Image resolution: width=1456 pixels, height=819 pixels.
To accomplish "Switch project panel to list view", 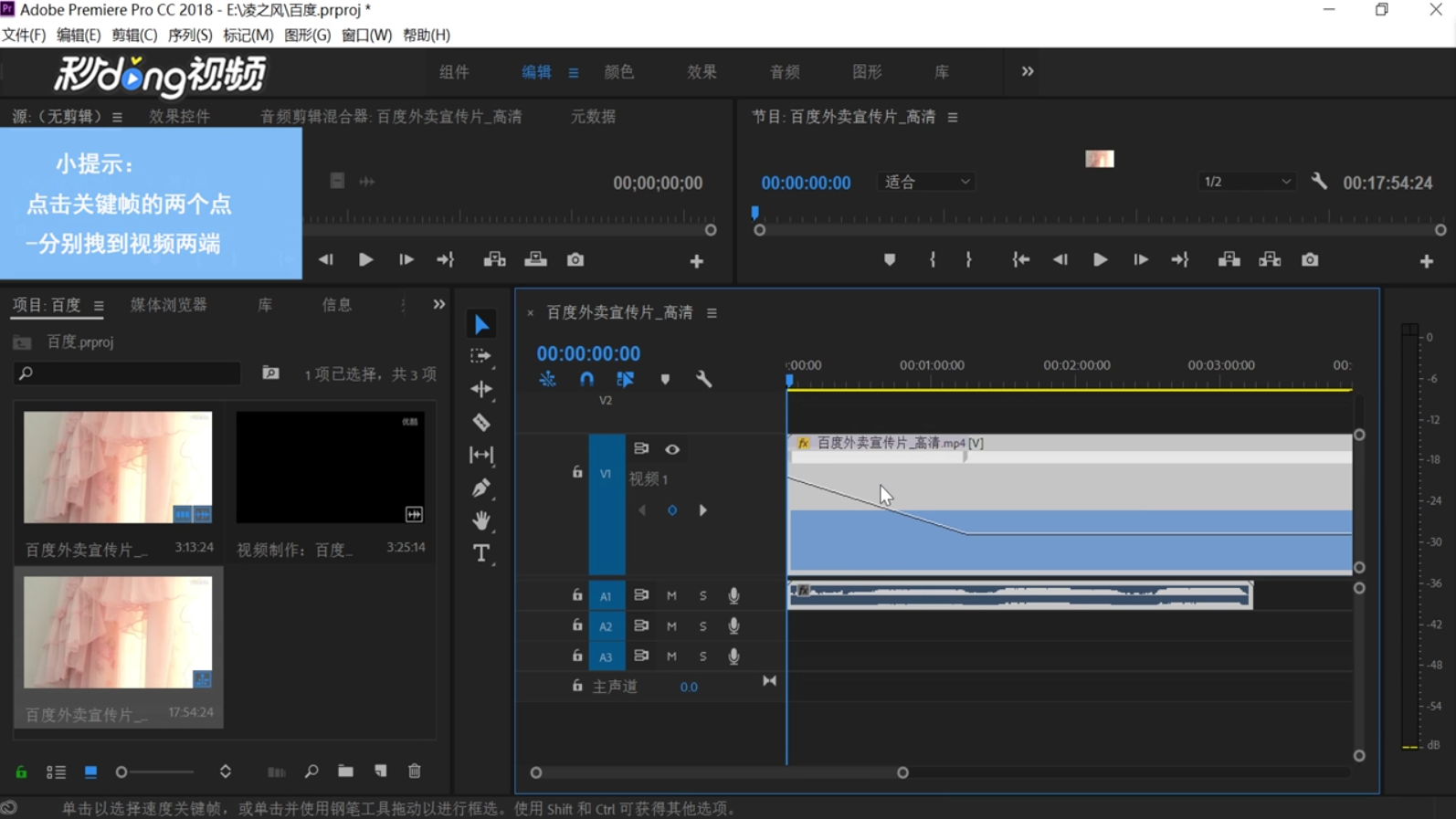I will click(x=56, y=772).
